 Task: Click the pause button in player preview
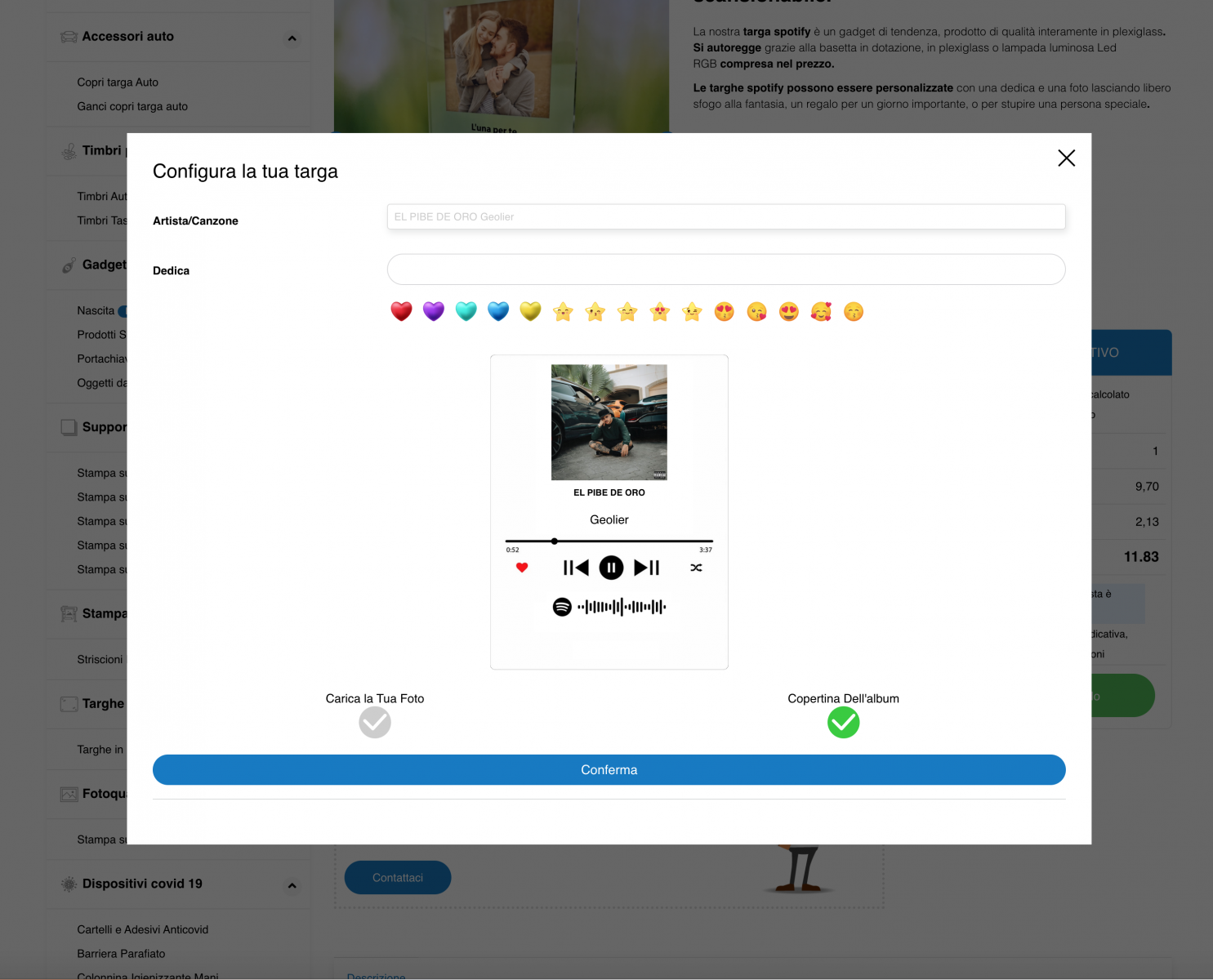pos(611,568)
